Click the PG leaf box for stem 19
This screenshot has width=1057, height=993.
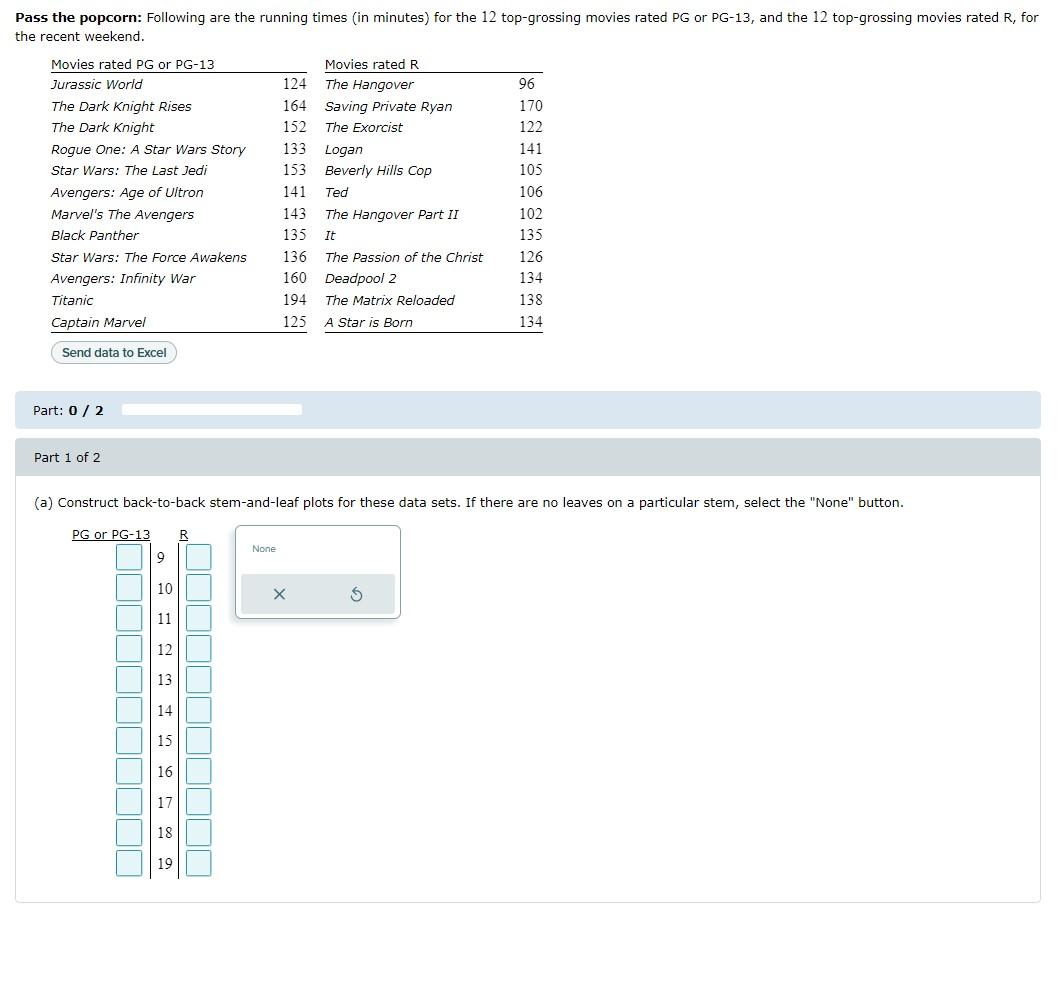point(129,863)
